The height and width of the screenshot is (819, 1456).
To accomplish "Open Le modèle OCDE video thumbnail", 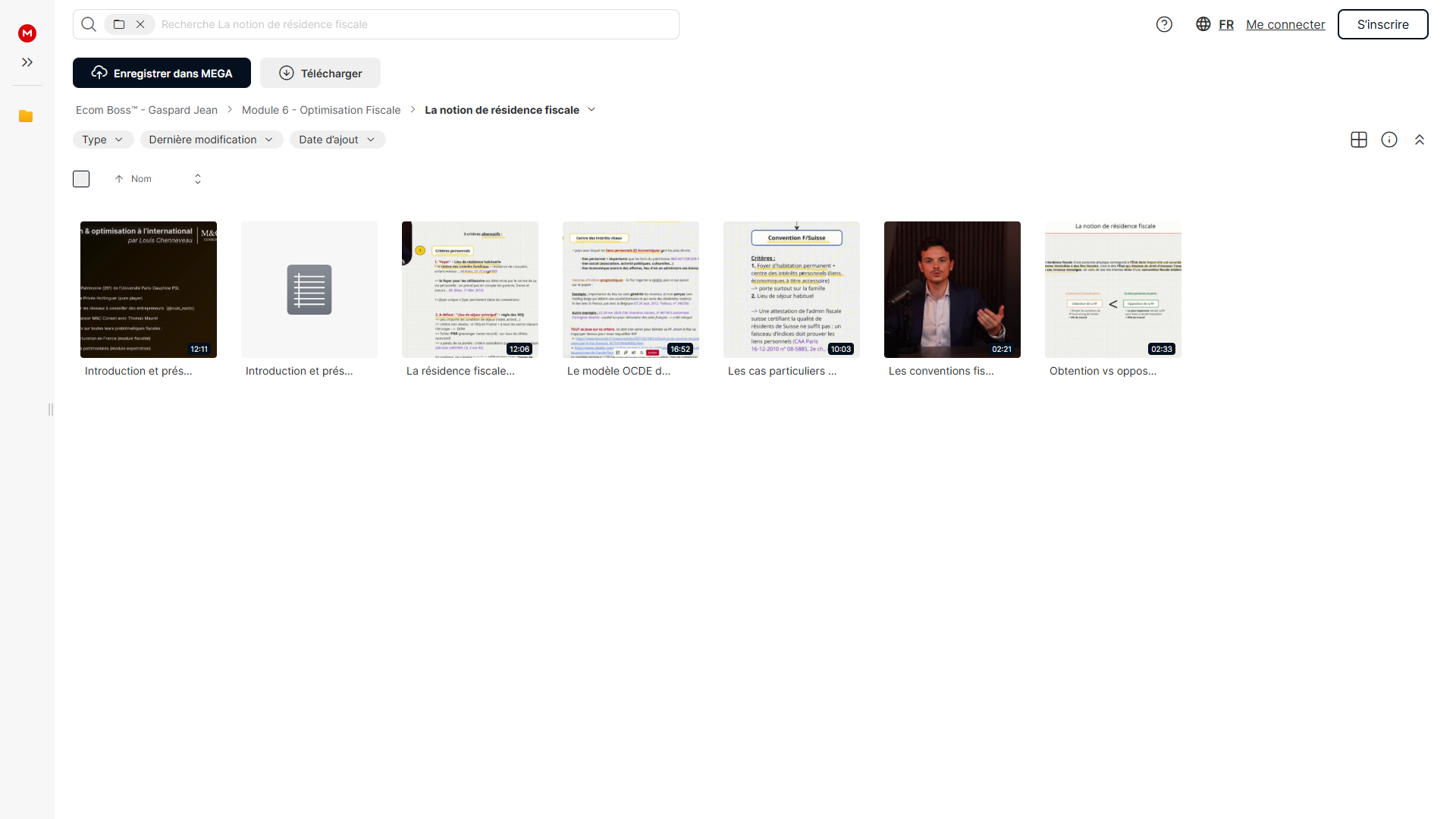I will pos(631,290).
